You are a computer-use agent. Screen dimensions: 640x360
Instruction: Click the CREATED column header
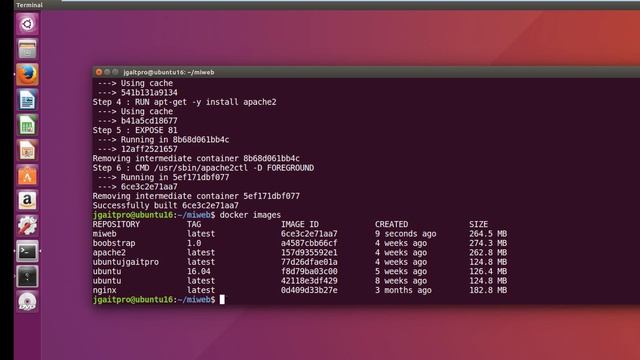point(391,224)
